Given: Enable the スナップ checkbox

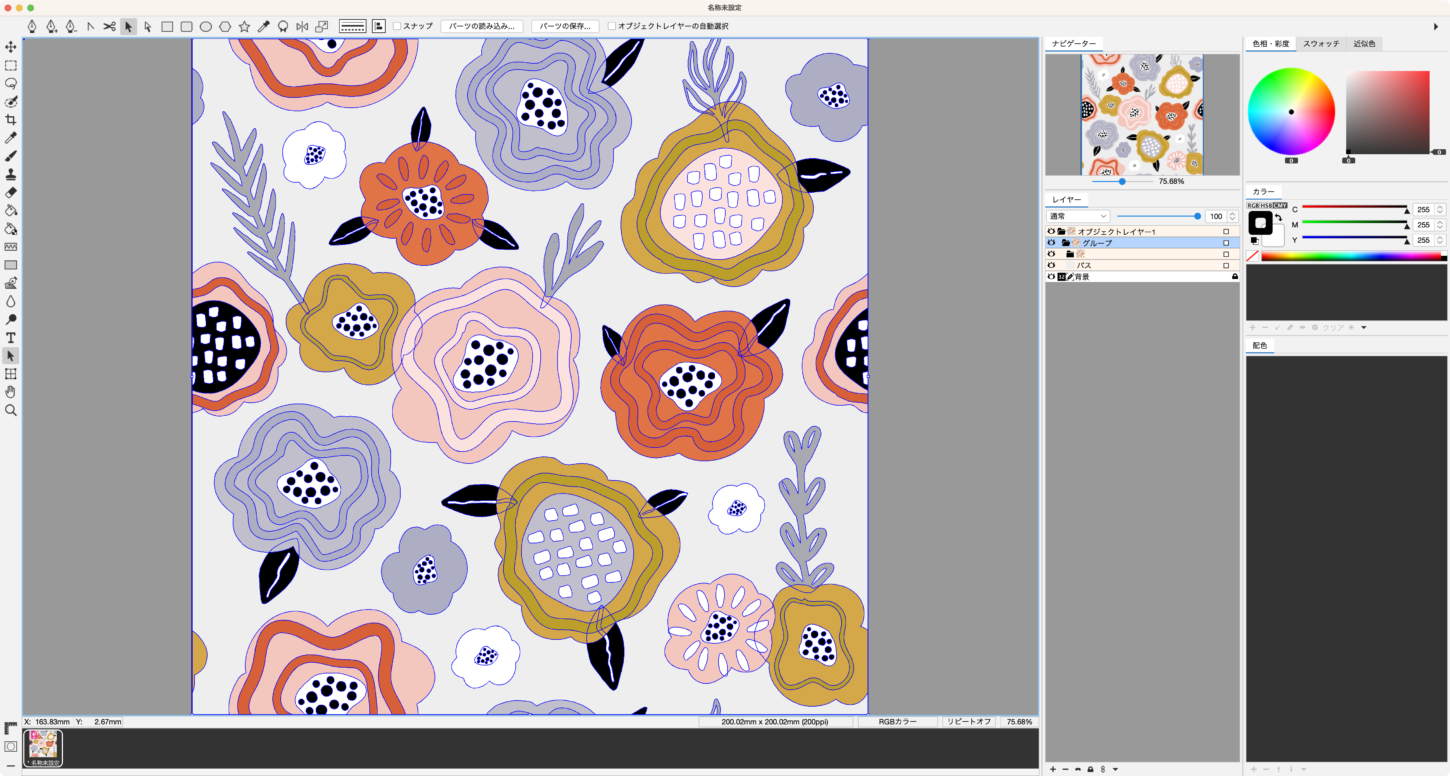Looking at the screenshot, I should coord(397,26).
